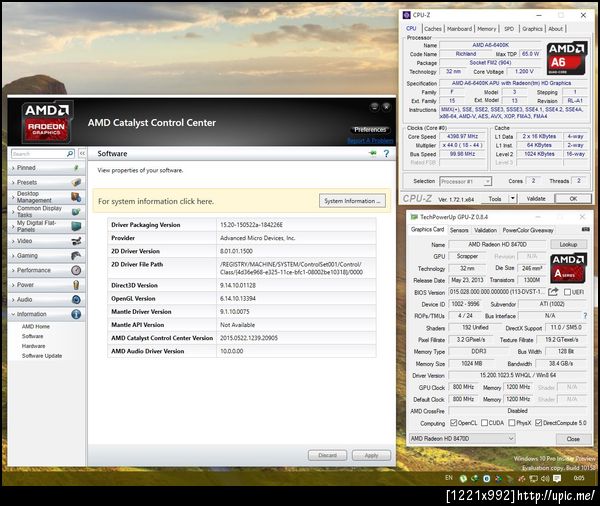
Task: Click the Presets category icon
Action: pos(76,182)
